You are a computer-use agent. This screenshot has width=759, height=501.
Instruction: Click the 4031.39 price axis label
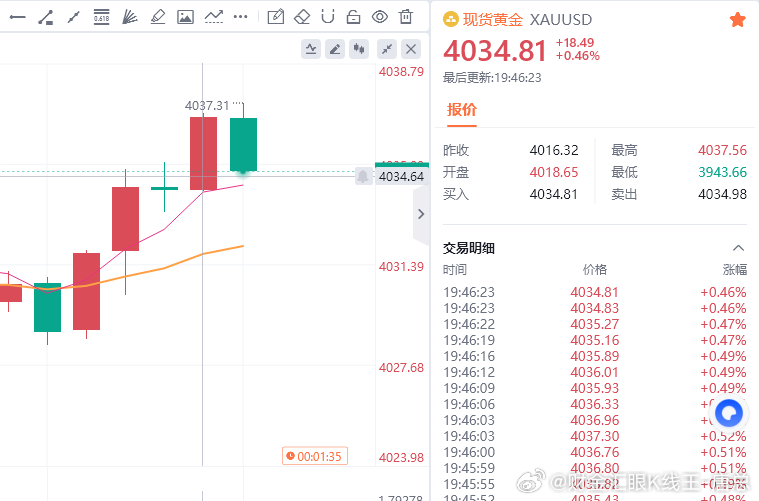tap(401, 267)
